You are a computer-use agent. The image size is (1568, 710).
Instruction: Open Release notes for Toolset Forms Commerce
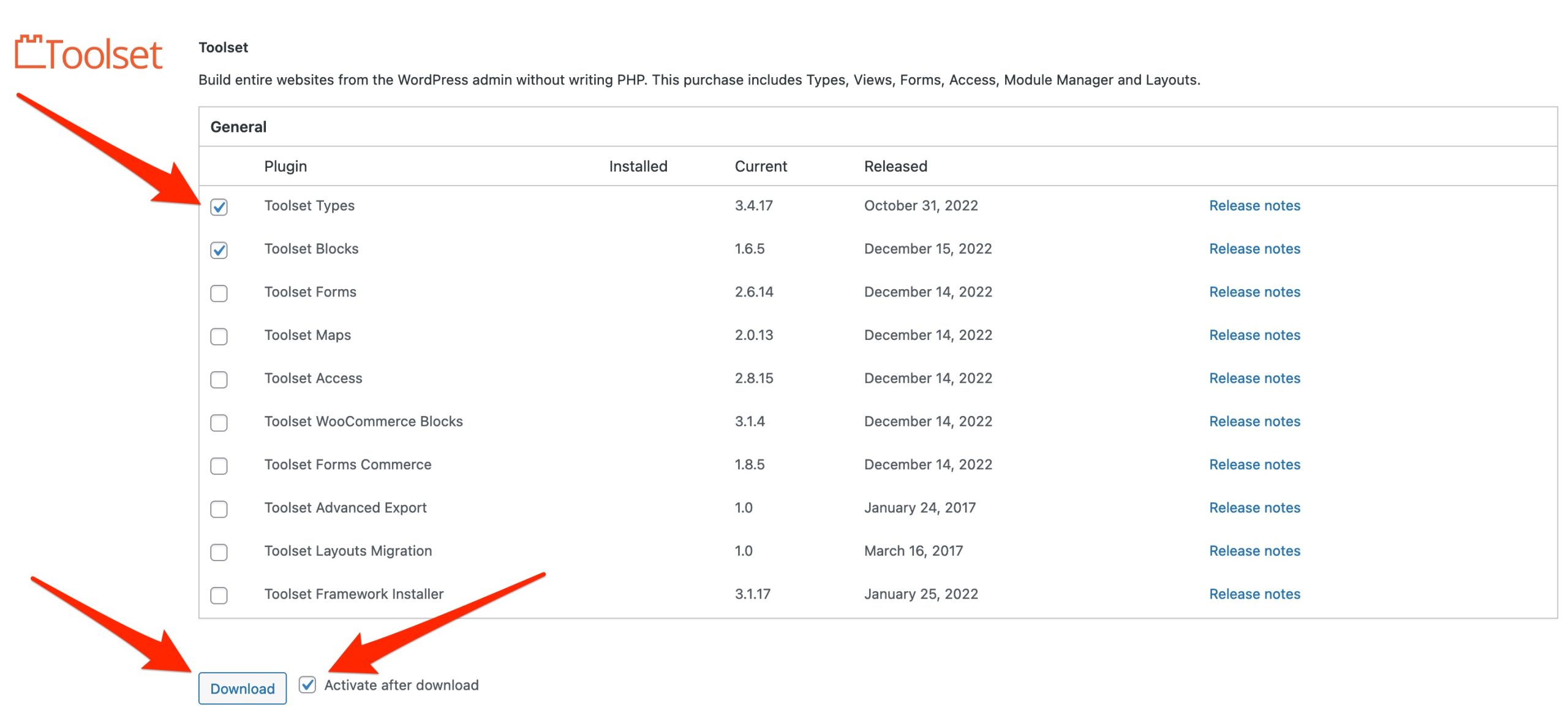(x=1254, y=465)
